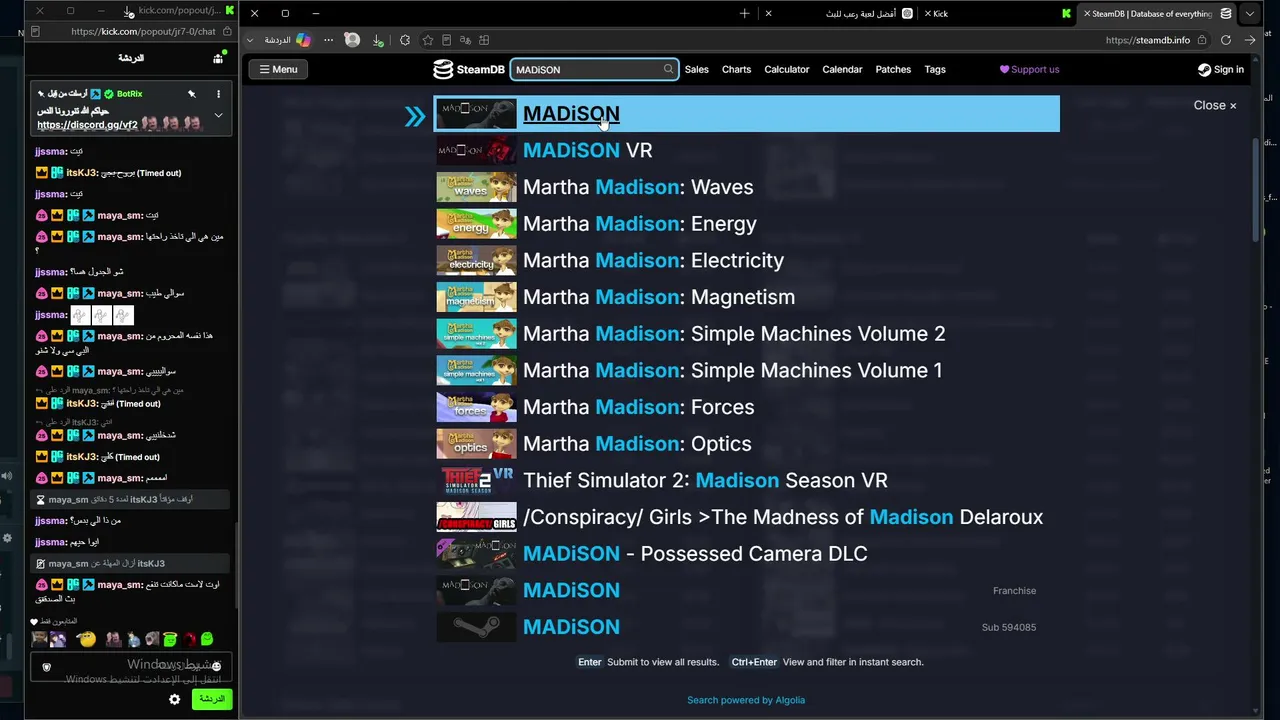Click the Support us heart link

click(1029, 69)
